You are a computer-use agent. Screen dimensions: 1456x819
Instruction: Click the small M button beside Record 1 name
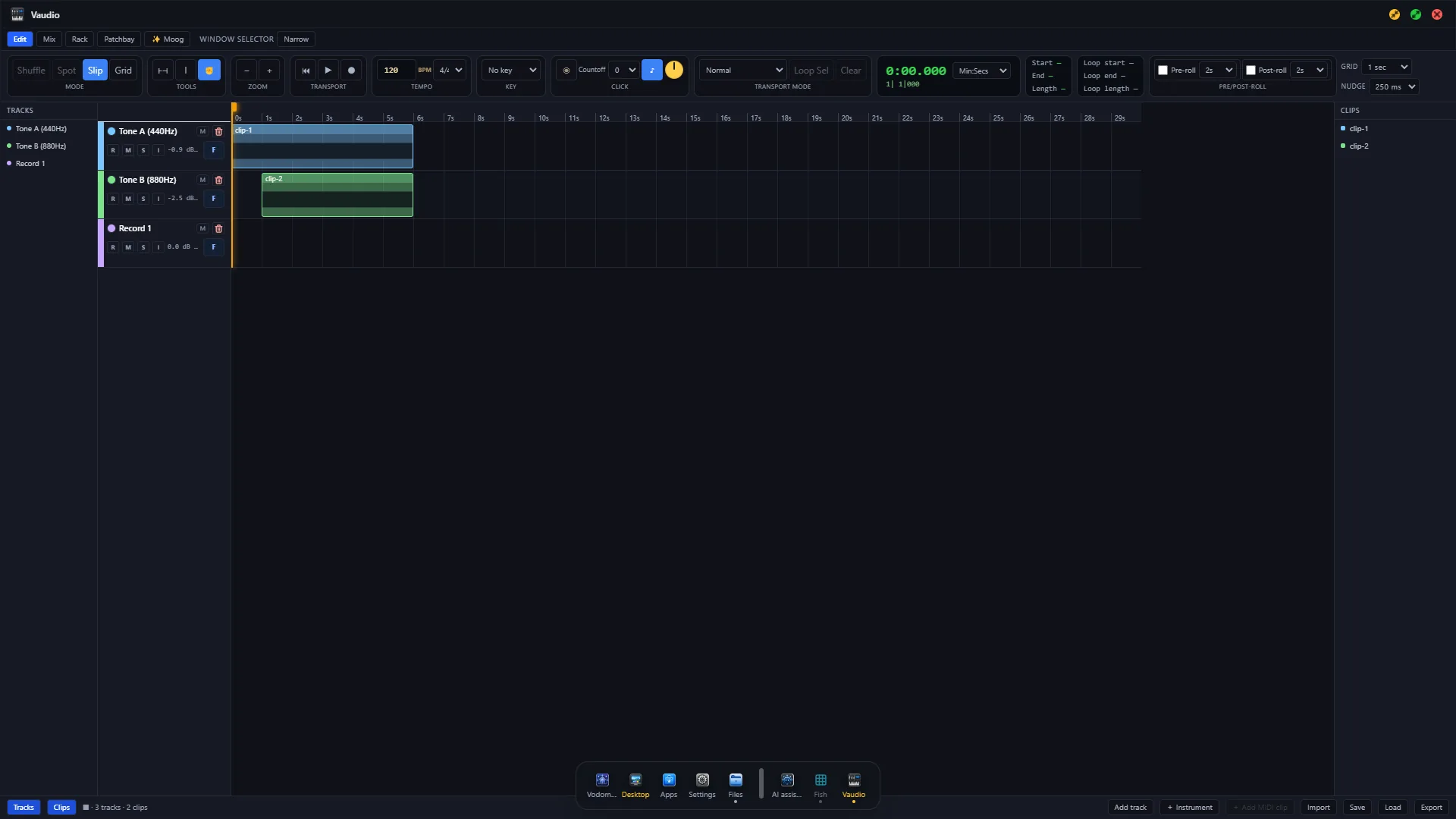[x=202, y=229]
